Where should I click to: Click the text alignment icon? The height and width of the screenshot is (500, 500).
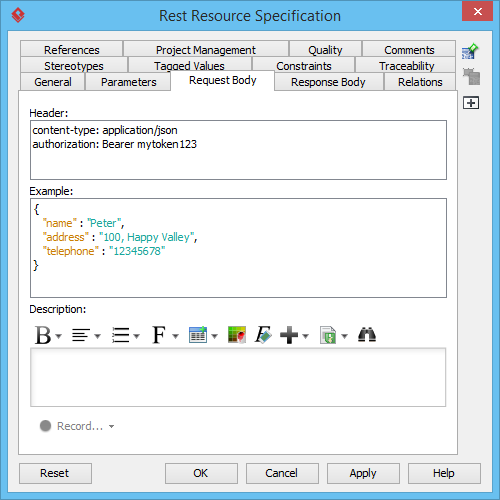81,335
